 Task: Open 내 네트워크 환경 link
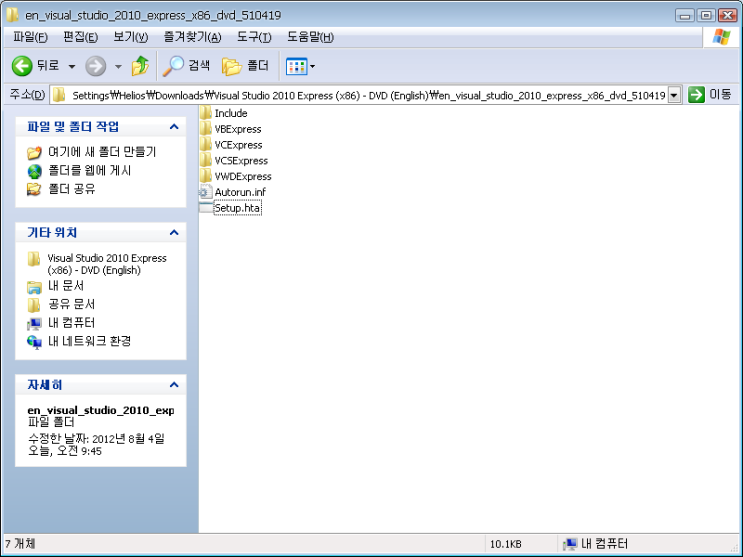click(90, 341)
